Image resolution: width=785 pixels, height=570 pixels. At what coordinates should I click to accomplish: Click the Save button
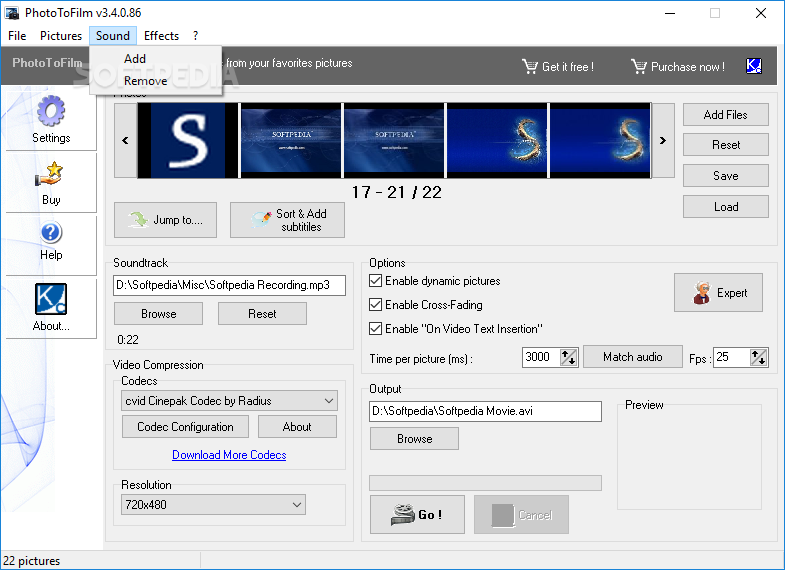[725, 176]
